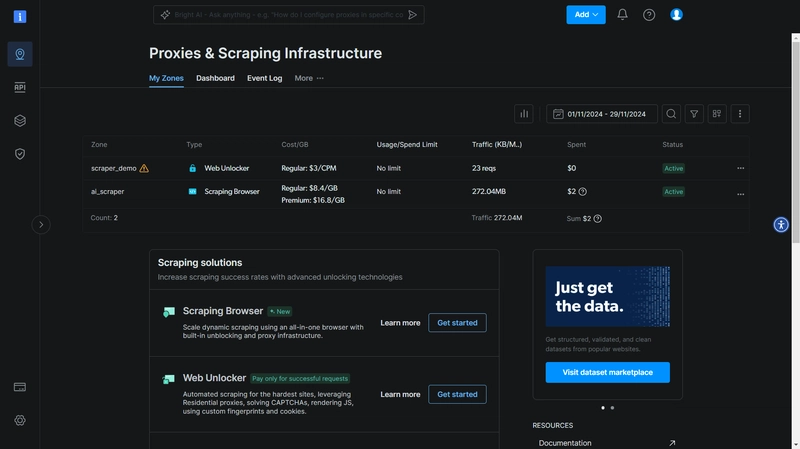Learn more about Scraping Browser
The width and height of the screenshot is (800, 449).
tap(401, 323)
